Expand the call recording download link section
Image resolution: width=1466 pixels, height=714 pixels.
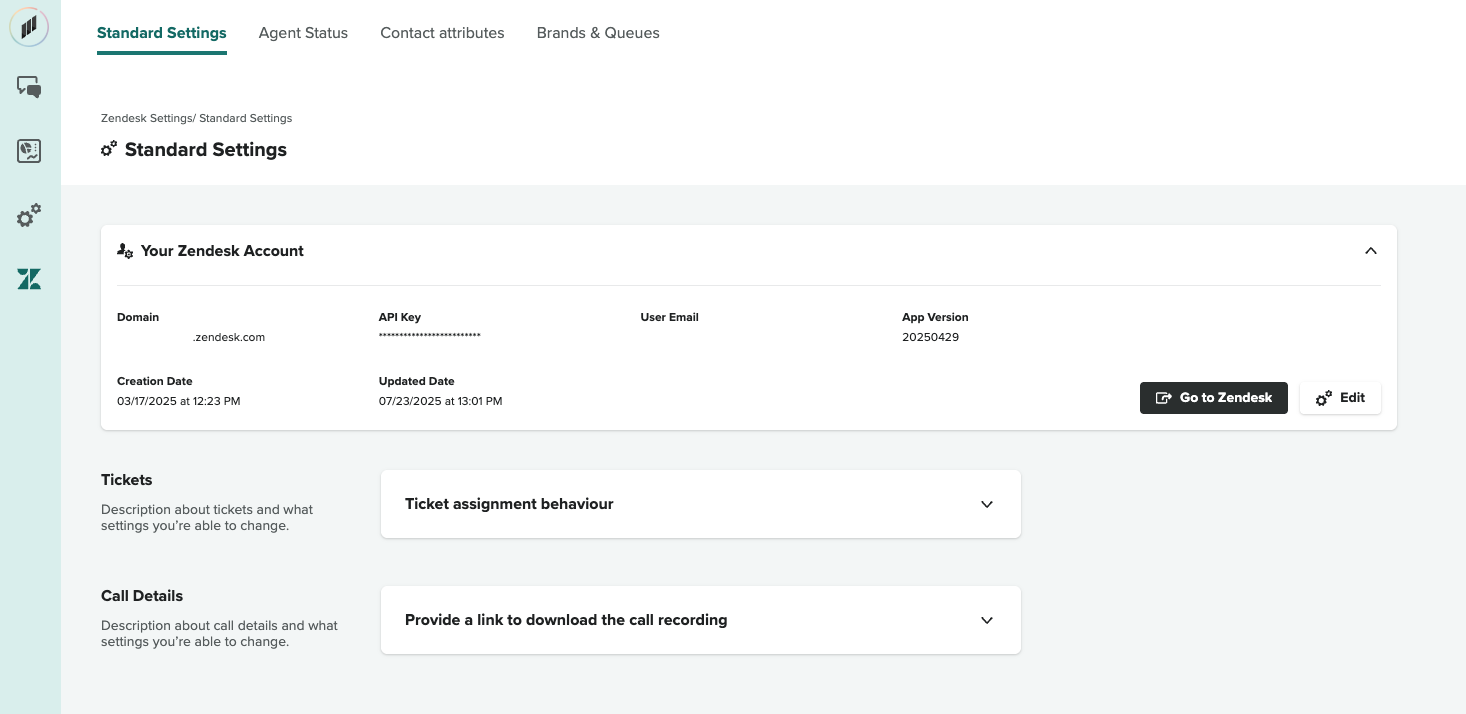point(987,620)
